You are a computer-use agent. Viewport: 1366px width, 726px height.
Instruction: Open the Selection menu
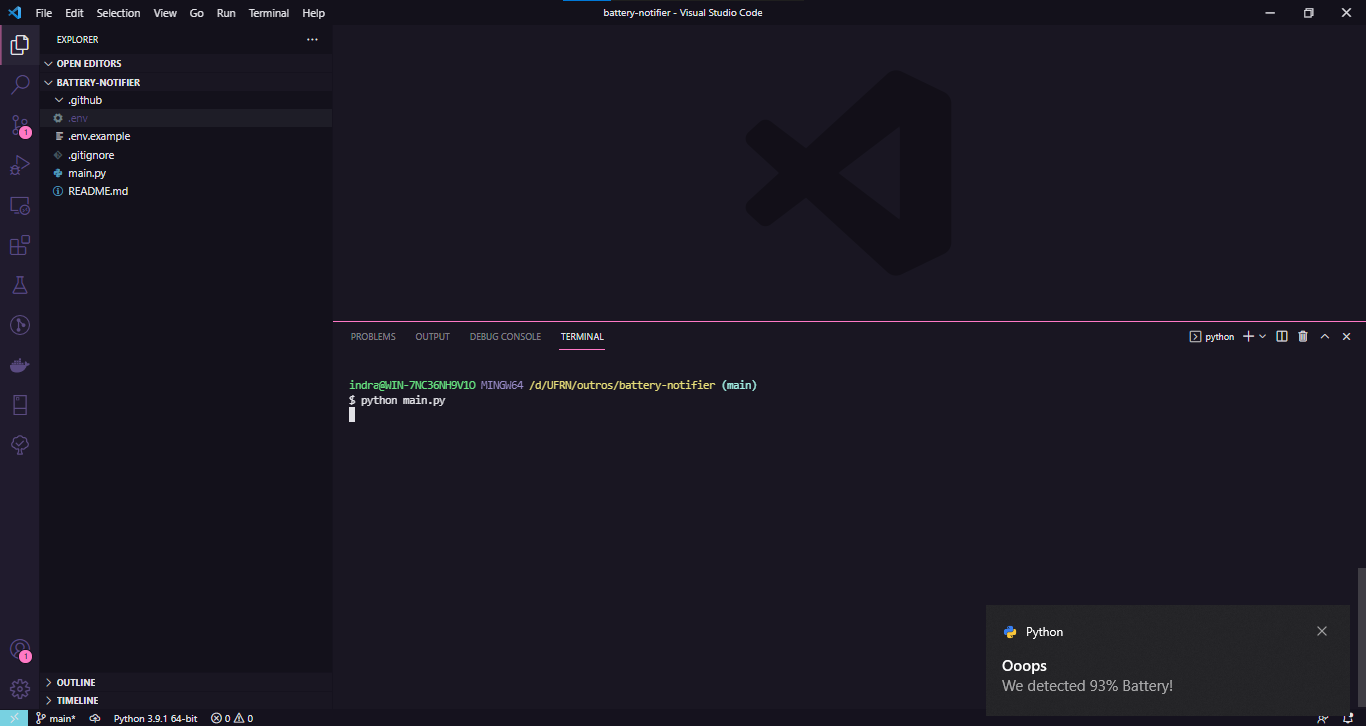click(118, 13)
